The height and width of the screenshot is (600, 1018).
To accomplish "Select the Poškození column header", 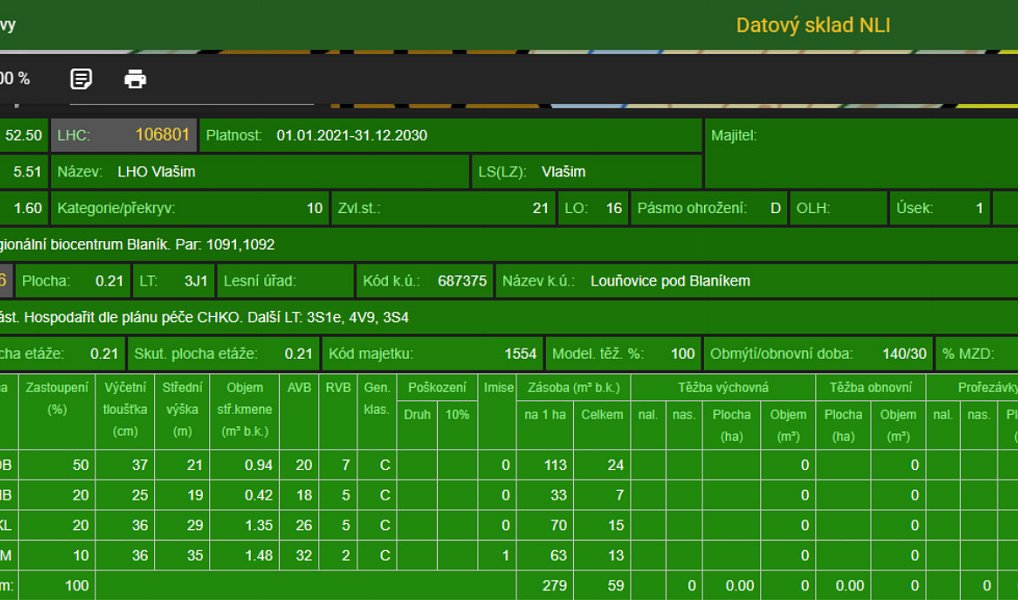I will 437,388.
